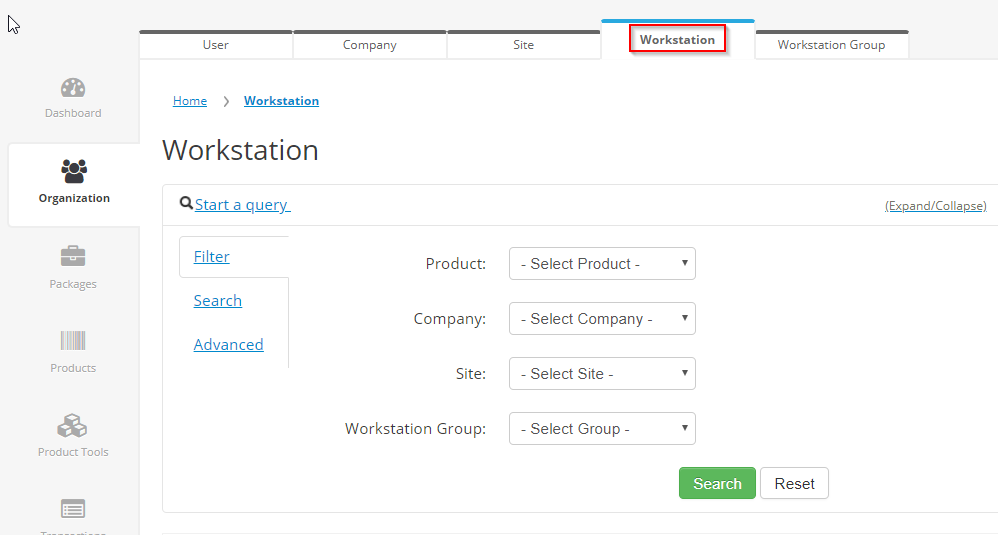Viewport: 998px width, 535px height.
Task: Switch to the Company tab
Action: tap(370, 45)
